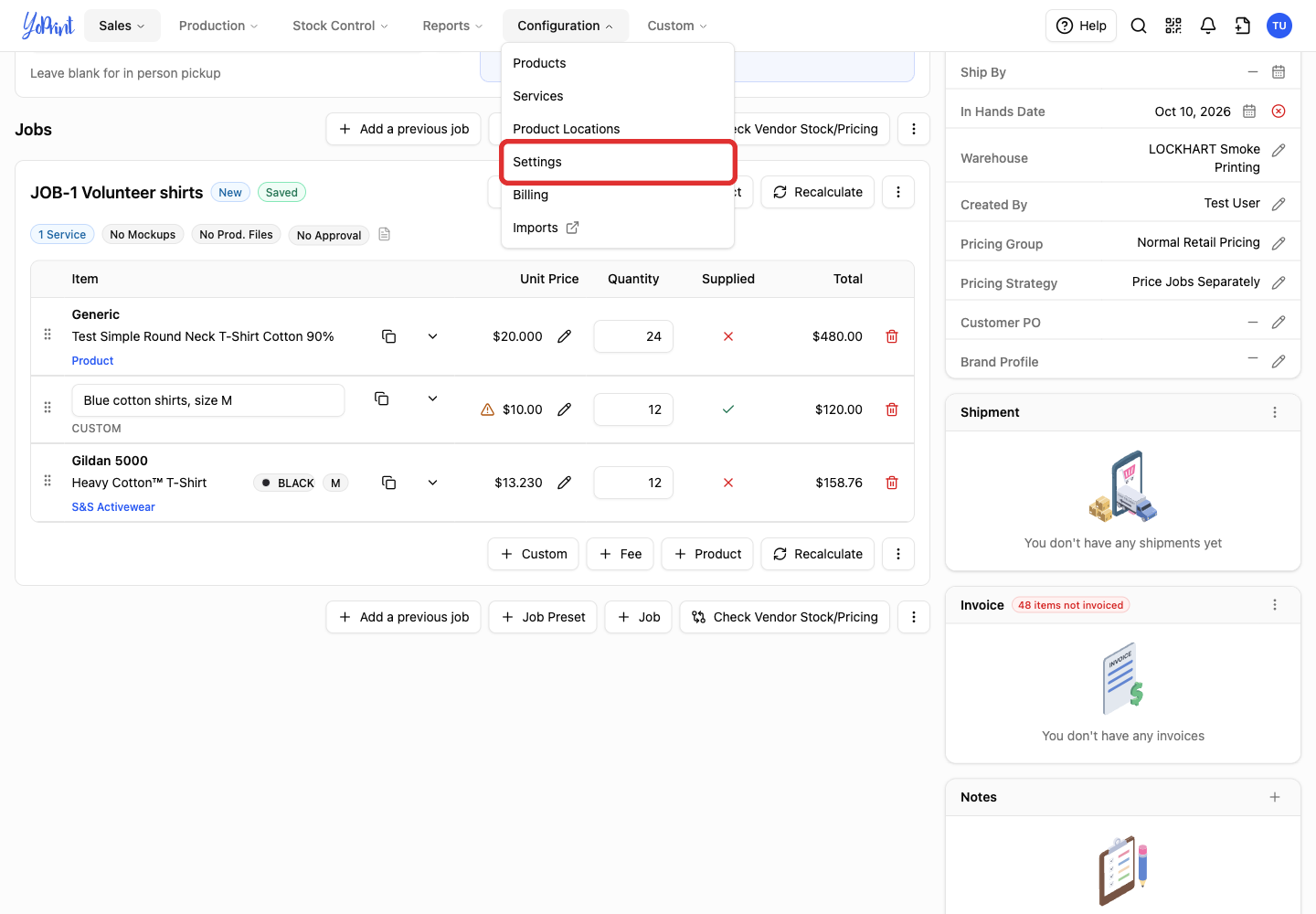The width and height of the screenshot is (1316, 914).
Task: Select Settings in Configuration menu
Action: coord(618,162)
